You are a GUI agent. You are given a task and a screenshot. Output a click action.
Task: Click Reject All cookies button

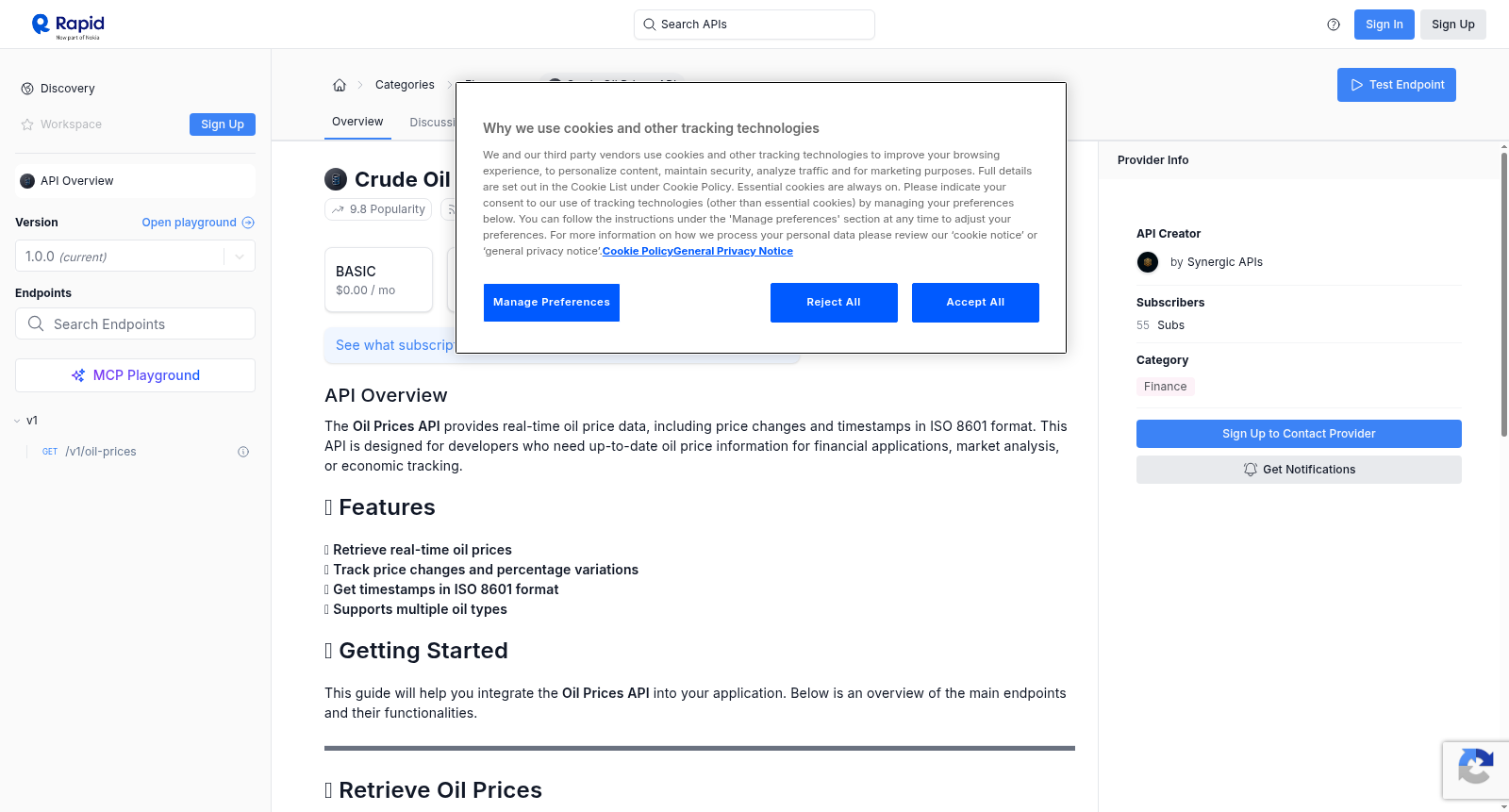[x=834, y=303]
